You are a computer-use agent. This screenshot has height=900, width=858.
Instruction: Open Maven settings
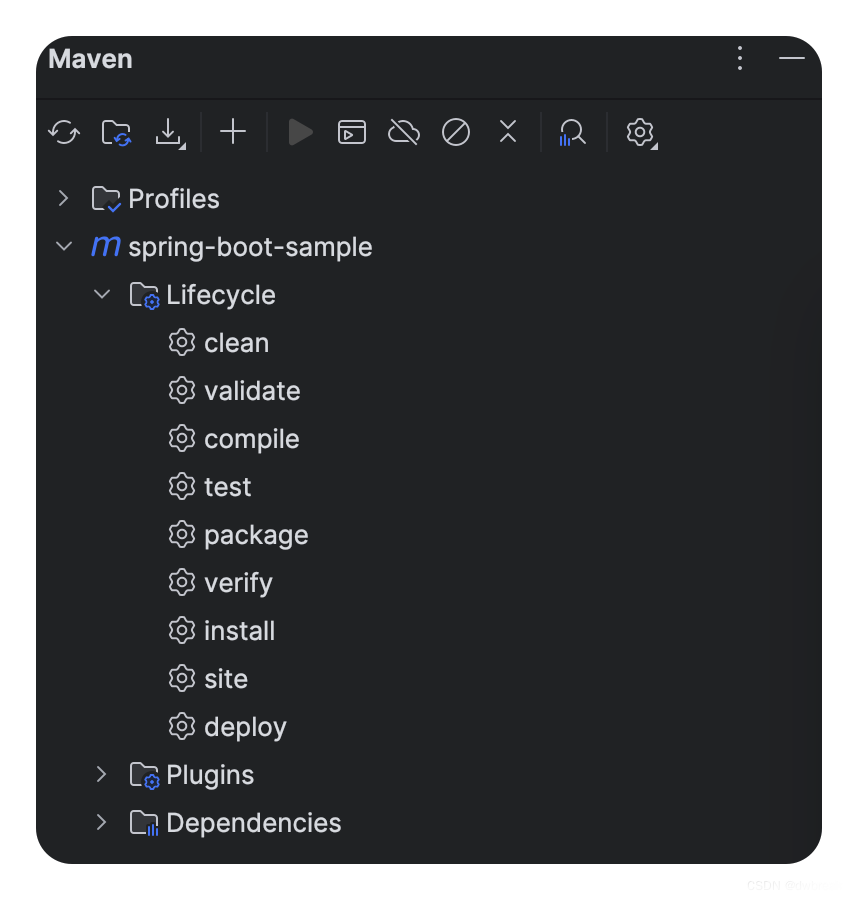640,131
